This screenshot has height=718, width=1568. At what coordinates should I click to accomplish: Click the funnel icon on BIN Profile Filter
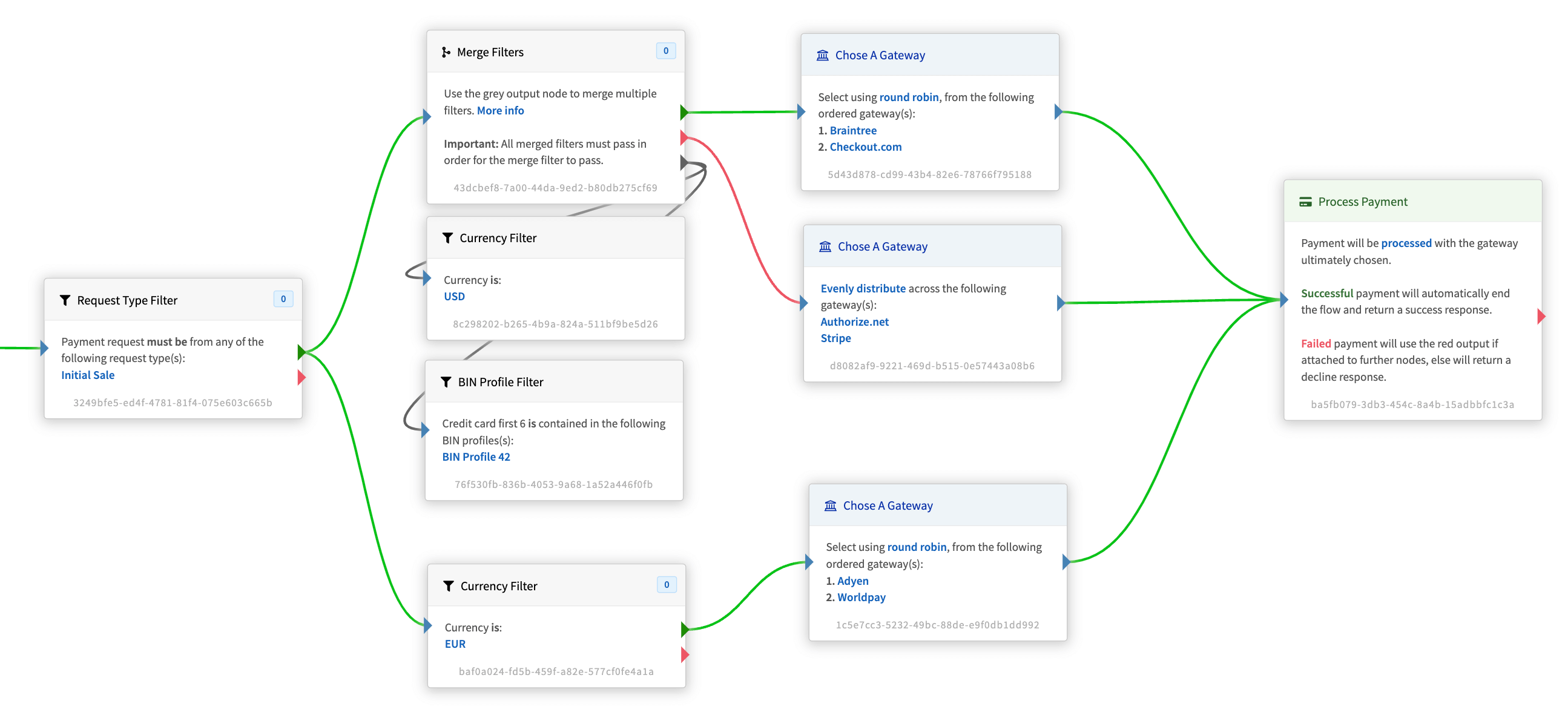446,381
